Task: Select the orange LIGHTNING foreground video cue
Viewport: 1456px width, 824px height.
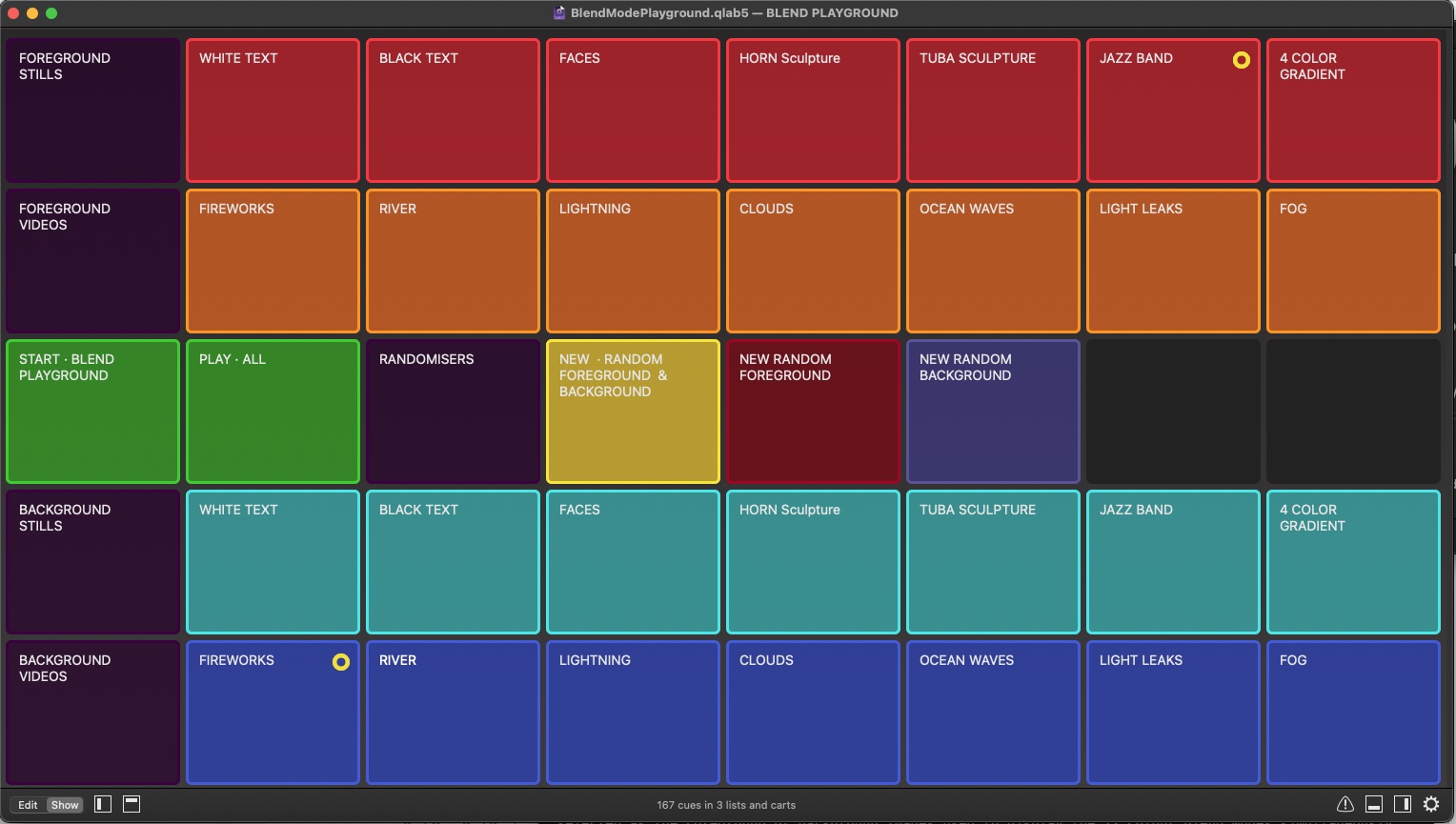Action: click(x=633, y=261)
